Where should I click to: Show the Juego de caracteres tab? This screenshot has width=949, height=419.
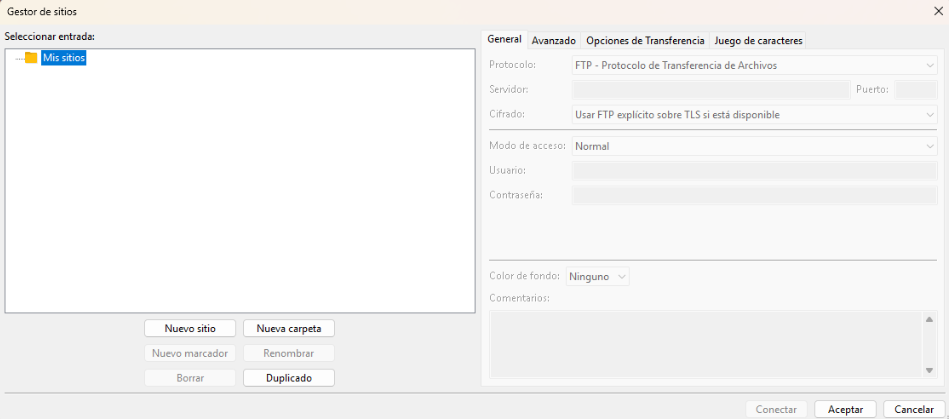pos(758,41)
